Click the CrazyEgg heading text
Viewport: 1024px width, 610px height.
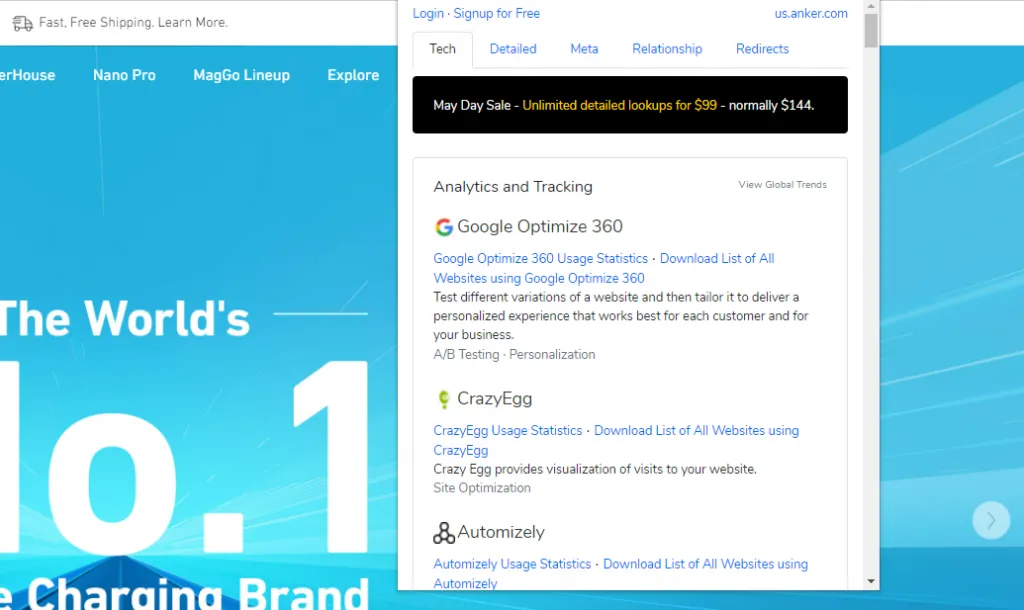494,399
